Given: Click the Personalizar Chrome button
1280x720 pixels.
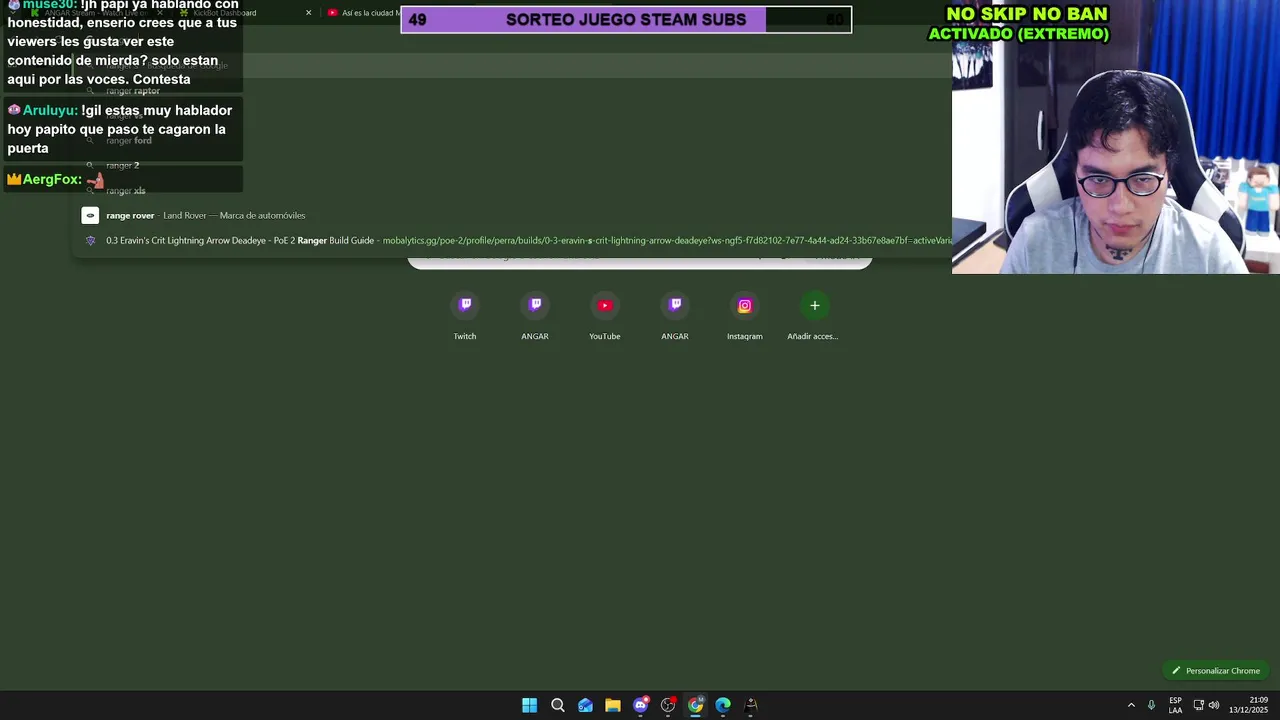Looking at the screenshot, I should (x=1216, y=671).
